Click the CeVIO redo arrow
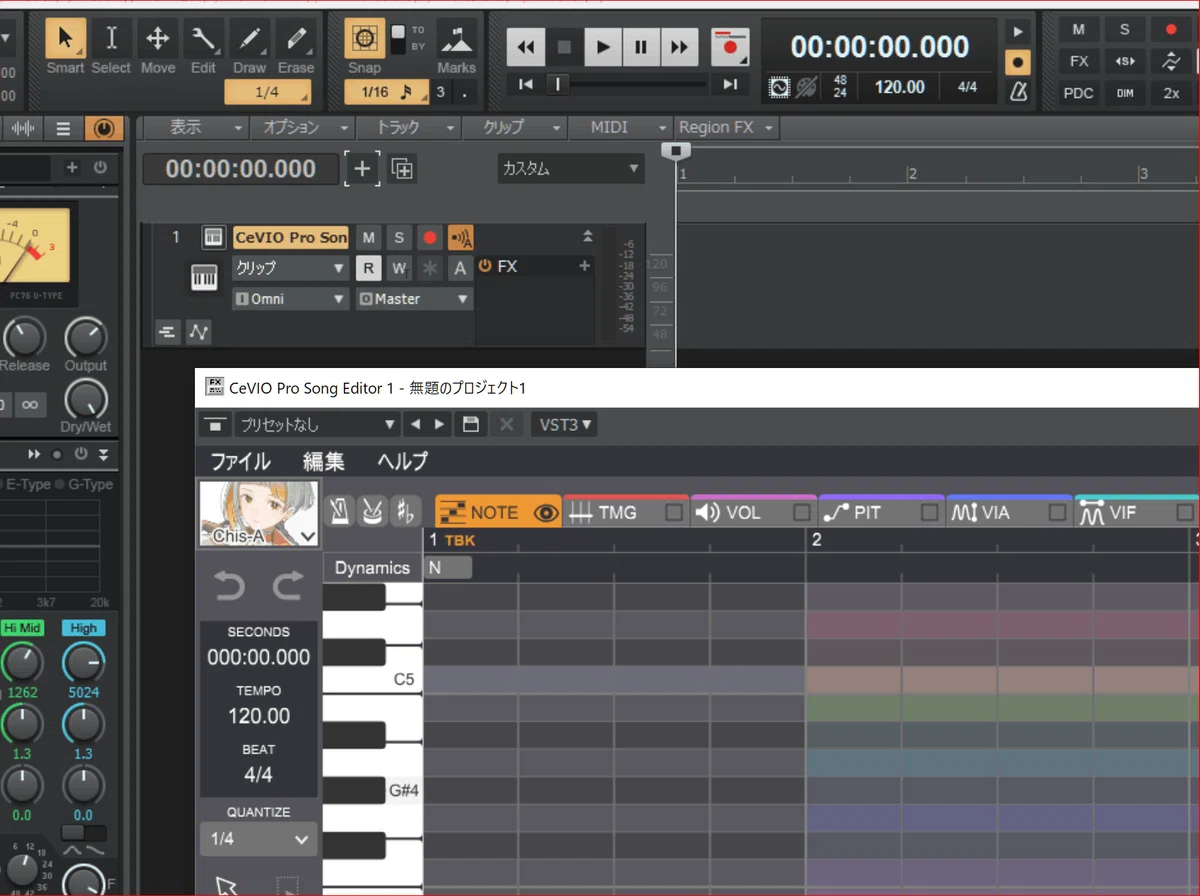Viewport: 1200px width, 896px height. coord(288,586)
